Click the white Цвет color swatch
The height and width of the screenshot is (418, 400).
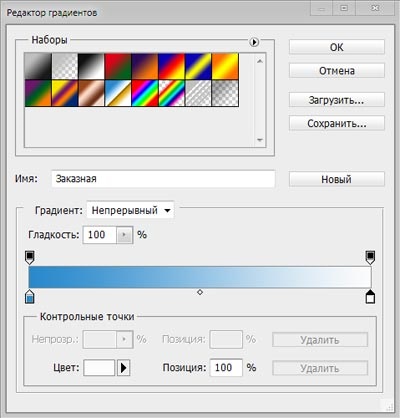(99, 368)
